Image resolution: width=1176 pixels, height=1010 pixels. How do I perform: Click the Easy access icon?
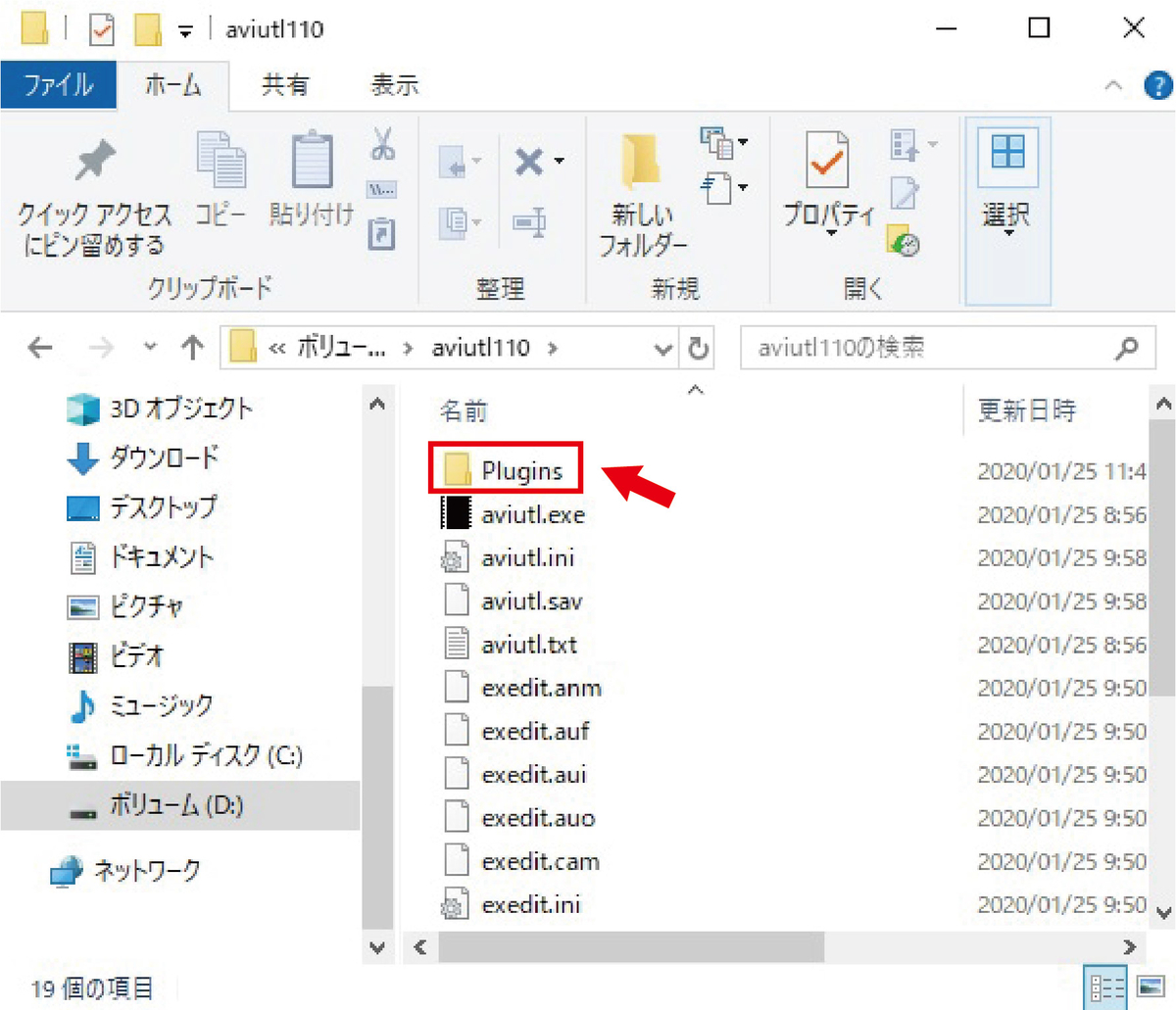pos(717,187)
